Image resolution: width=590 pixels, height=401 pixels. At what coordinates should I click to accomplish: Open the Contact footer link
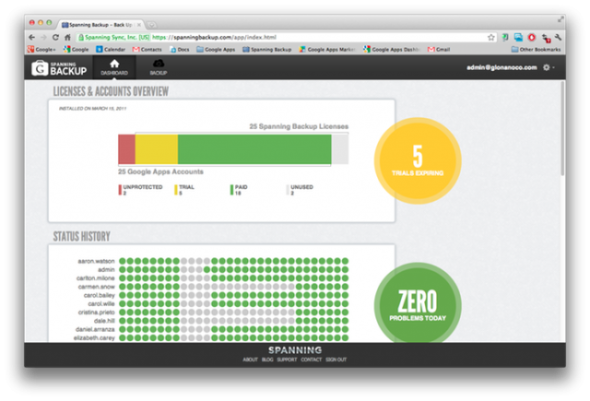coord(311,360)
